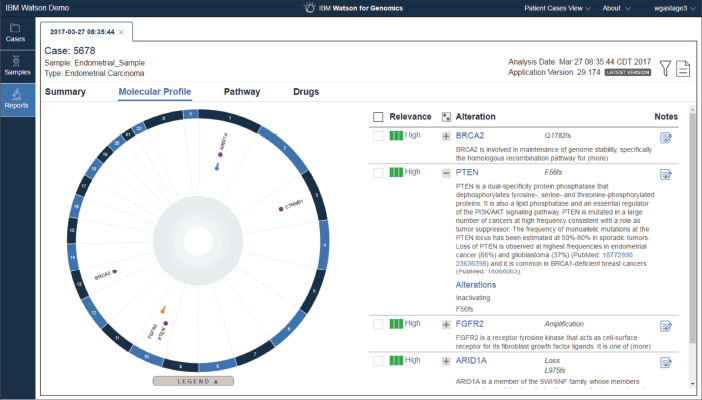Click the report document icon
Screen dimensions: 702x400
[683, 68]
